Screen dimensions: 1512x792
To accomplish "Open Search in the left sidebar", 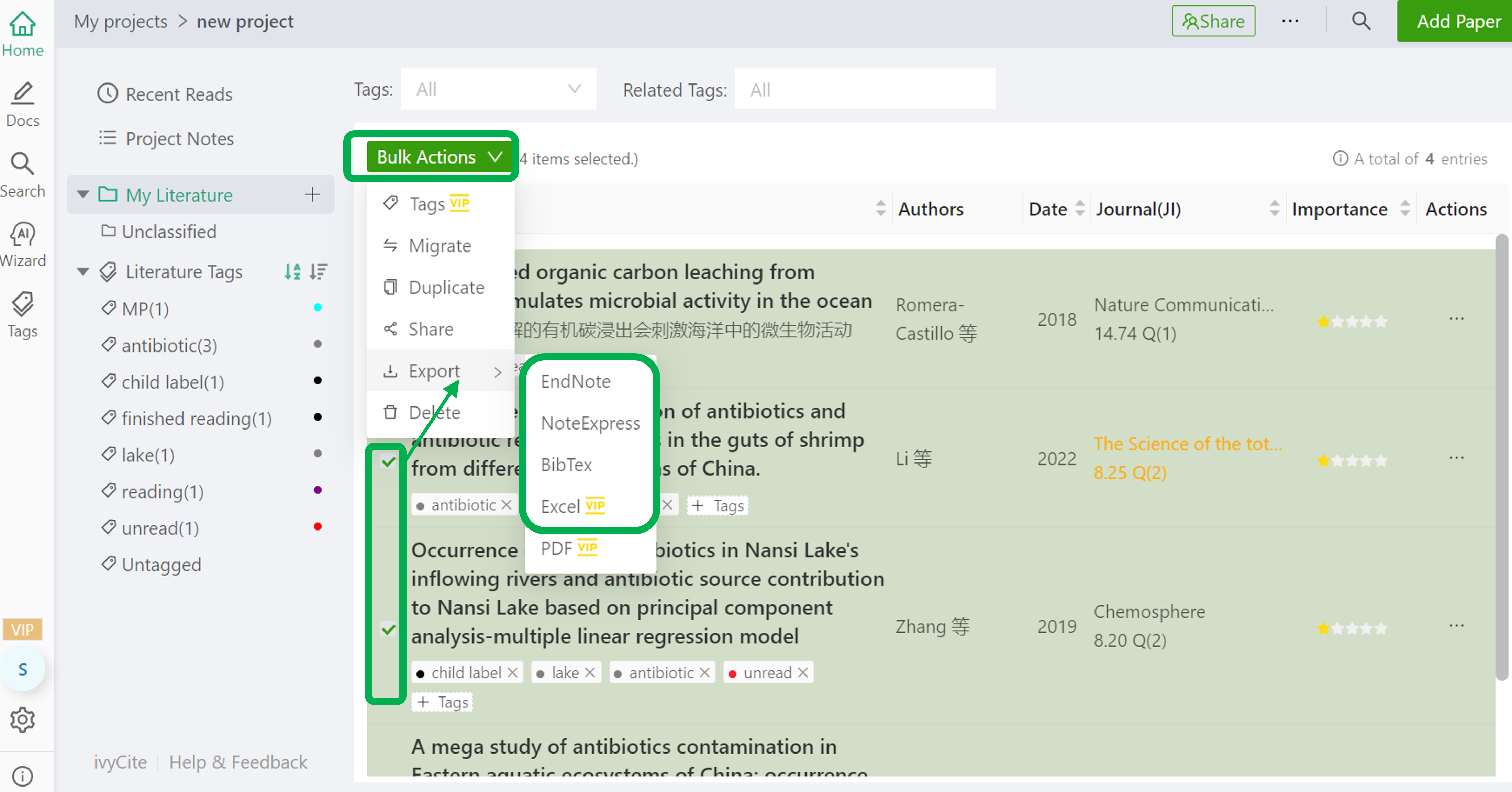I will (22, 175).
